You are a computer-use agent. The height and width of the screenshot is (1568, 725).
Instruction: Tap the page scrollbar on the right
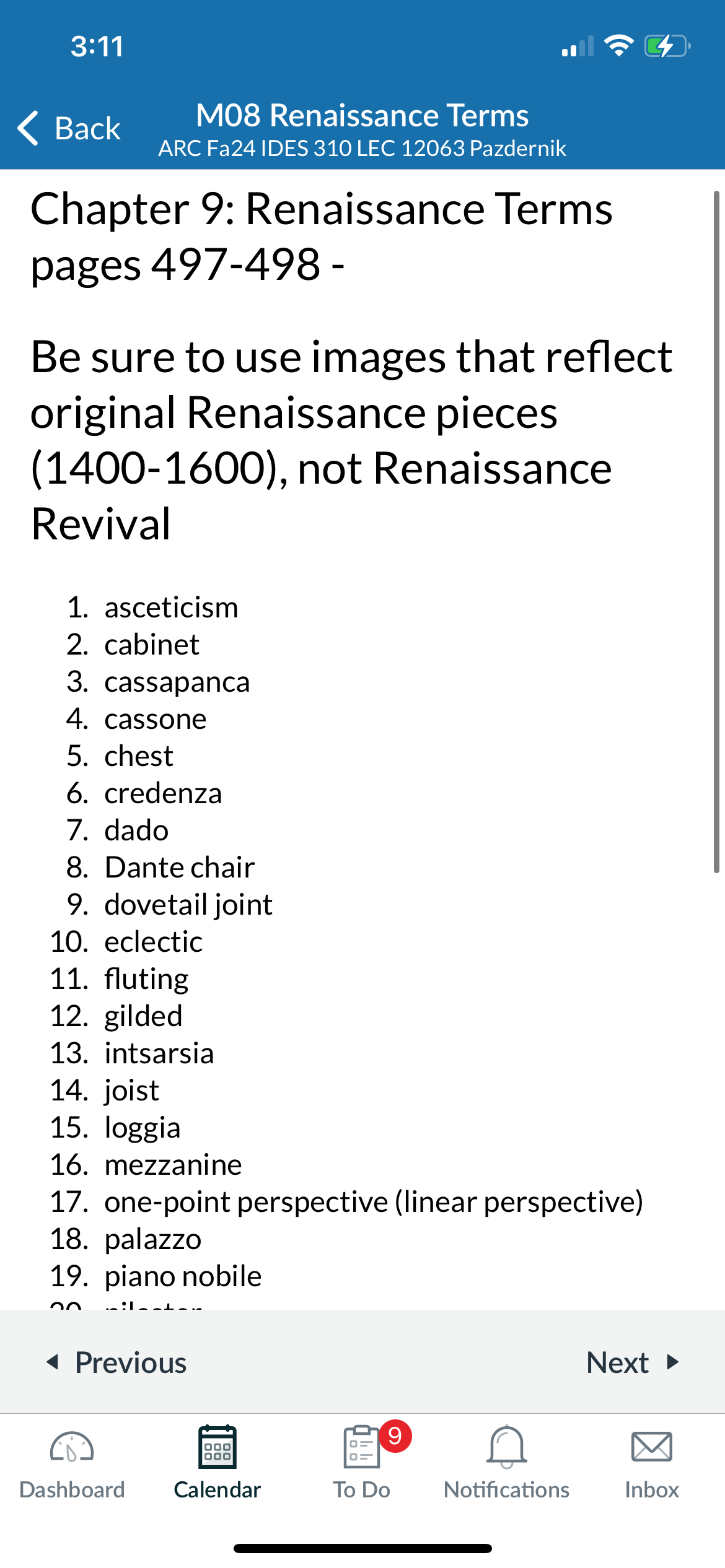tap(716, 532)
